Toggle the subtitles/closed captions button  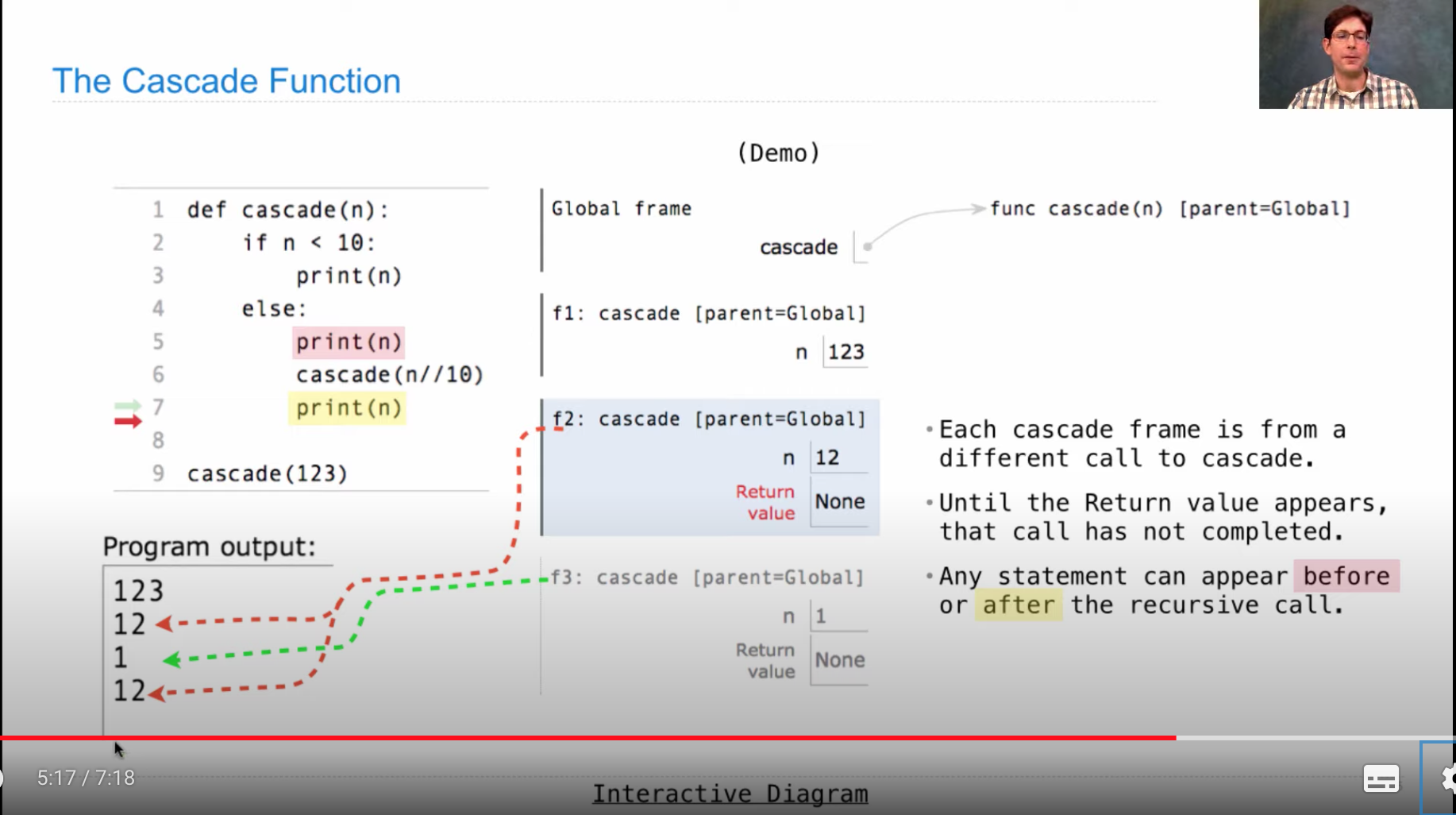[x=1381, y=778]
